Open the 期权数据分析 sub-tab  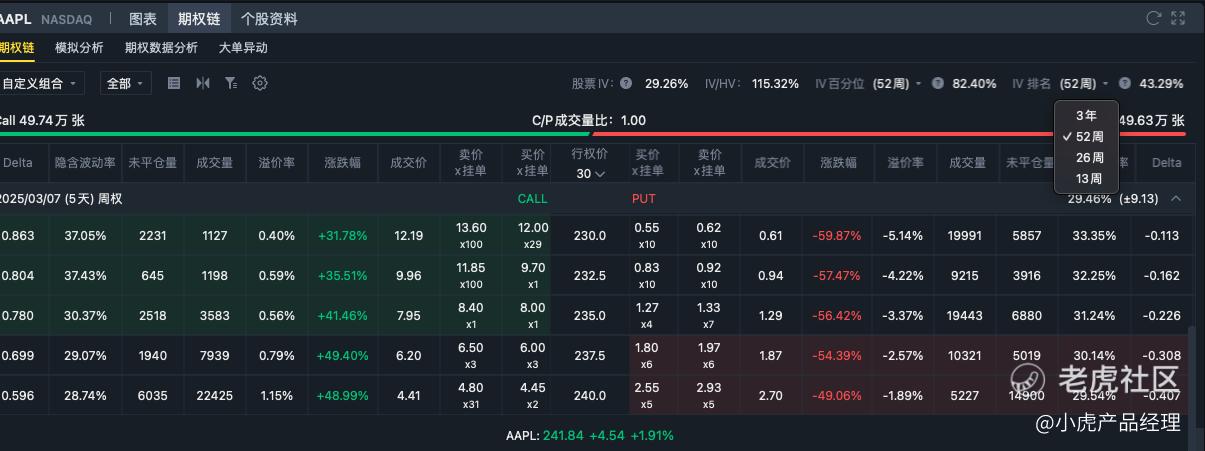pos(161,47)
